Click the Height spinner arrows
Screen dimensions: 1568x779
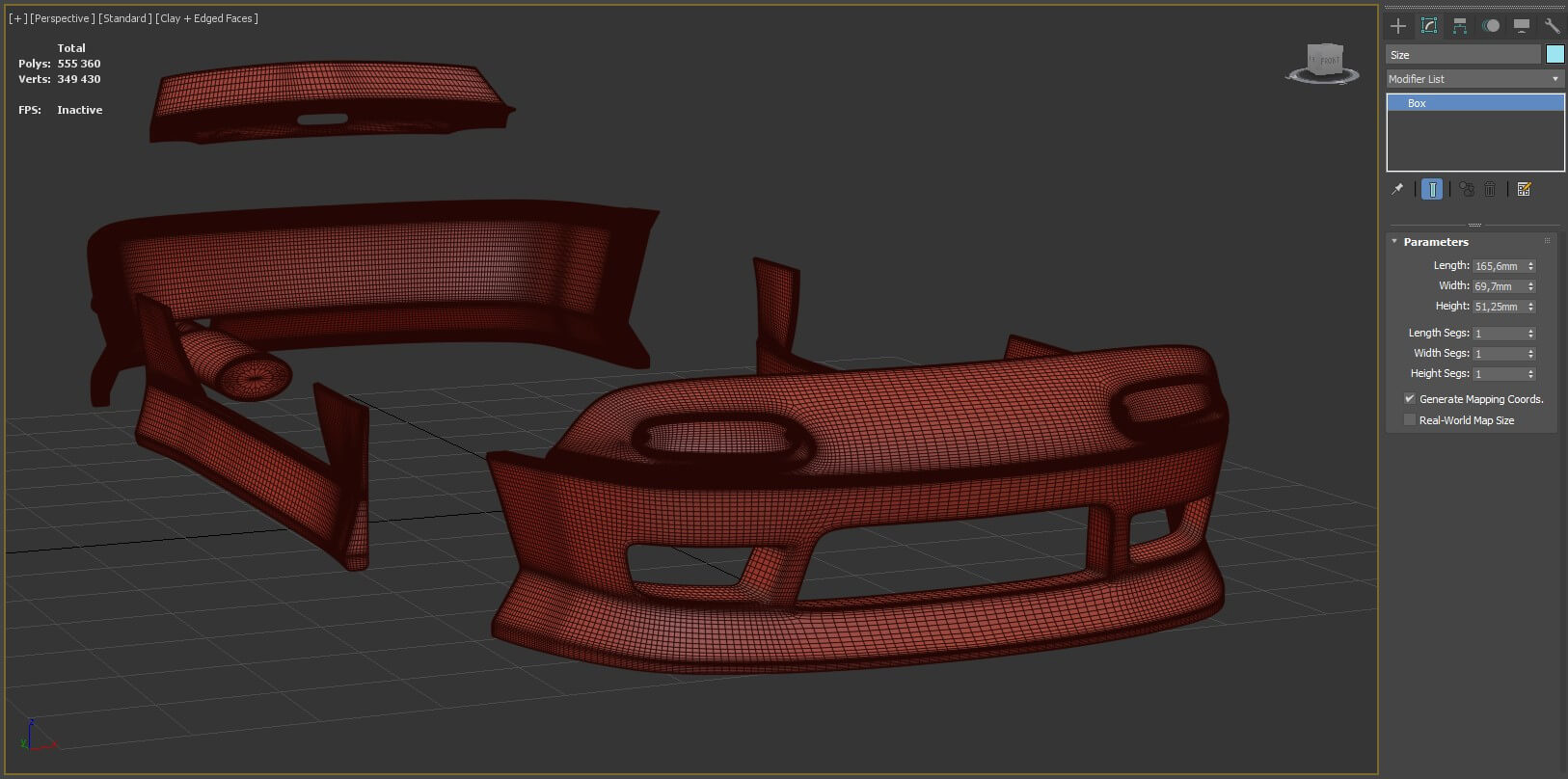pyautogui.click(x=1530, y=307)
